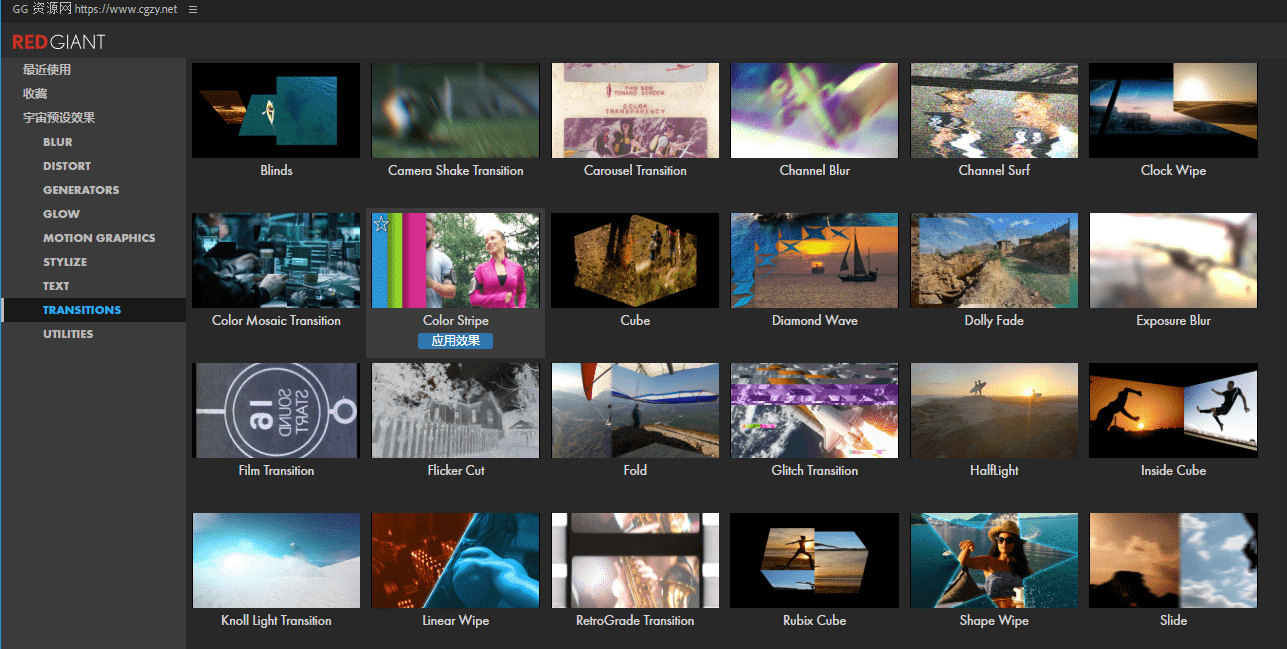Pick the Clock Wipe thumbnail

pos(1173,110)
